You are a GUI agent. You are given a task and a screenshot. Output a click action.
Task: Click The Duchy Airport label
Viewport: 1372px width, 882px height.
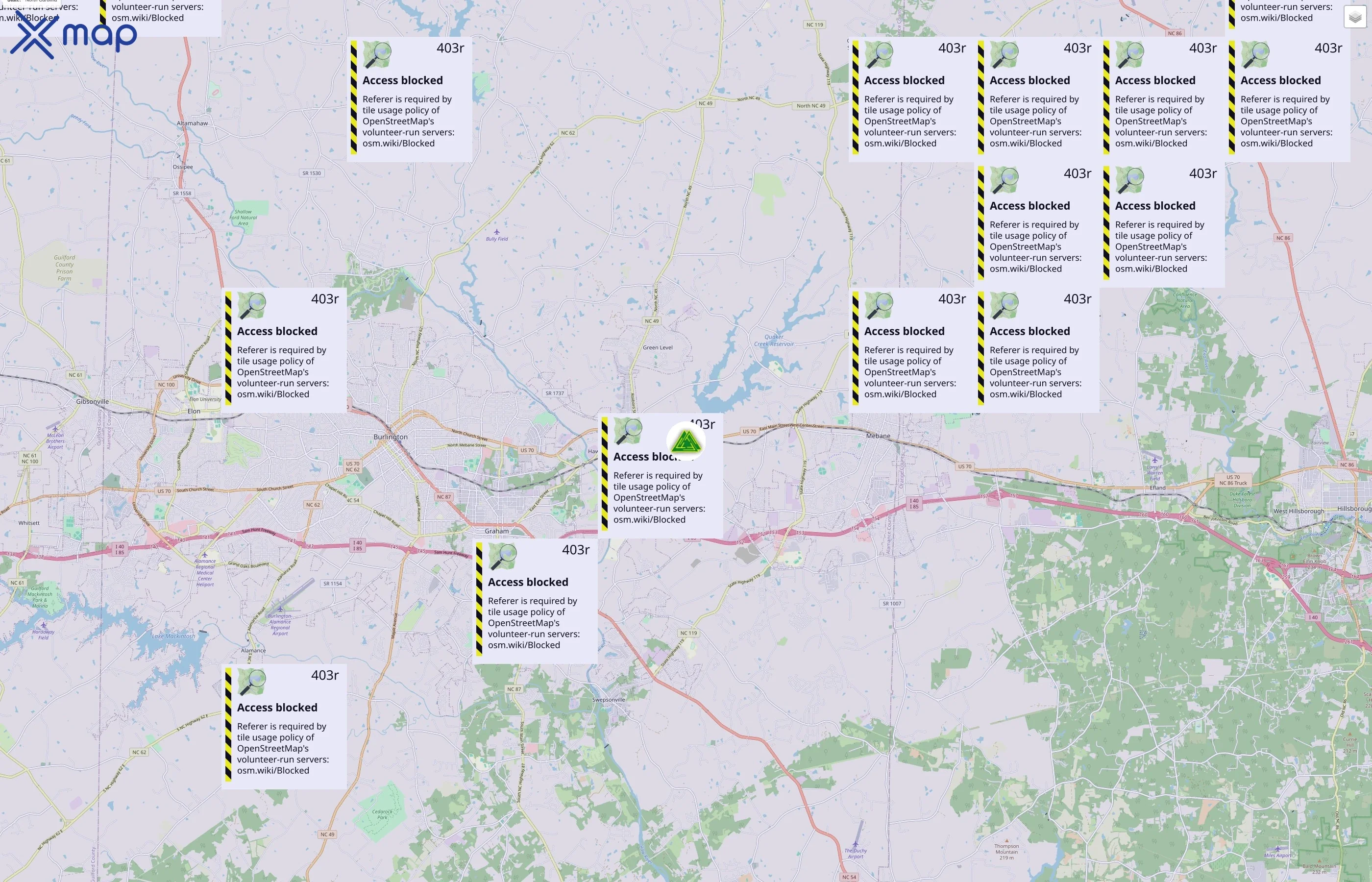856,854
